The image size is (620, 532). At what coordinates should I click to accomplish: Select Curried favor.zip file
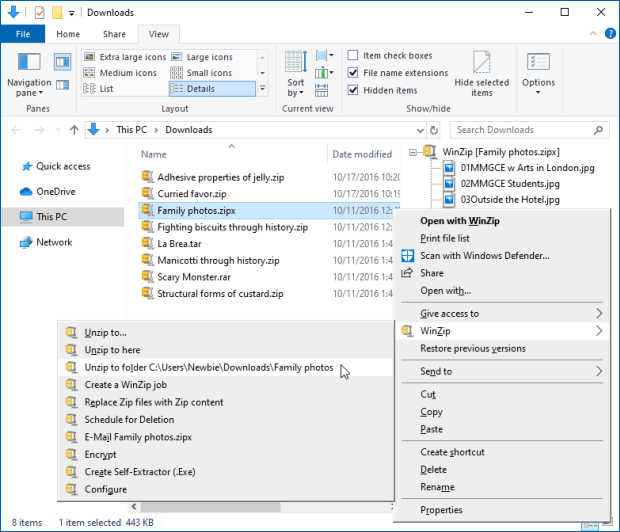coord(192,194)
